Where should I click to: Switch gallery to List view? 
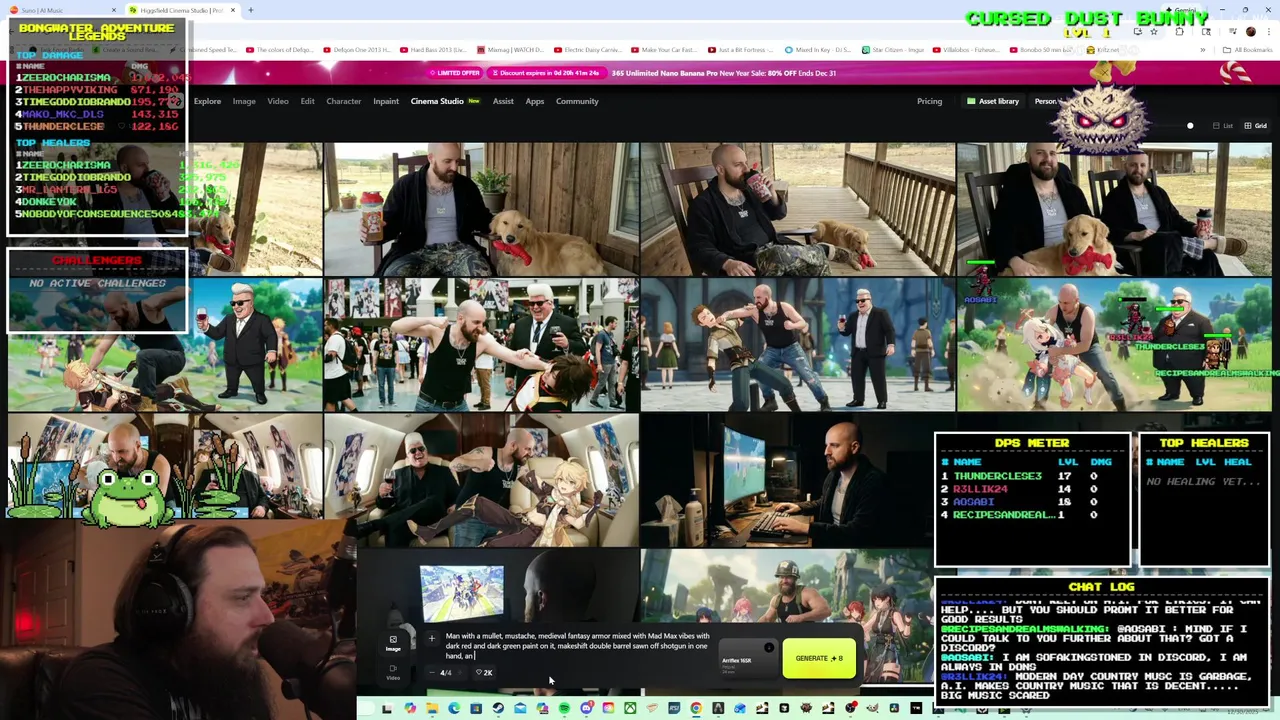1222,126
